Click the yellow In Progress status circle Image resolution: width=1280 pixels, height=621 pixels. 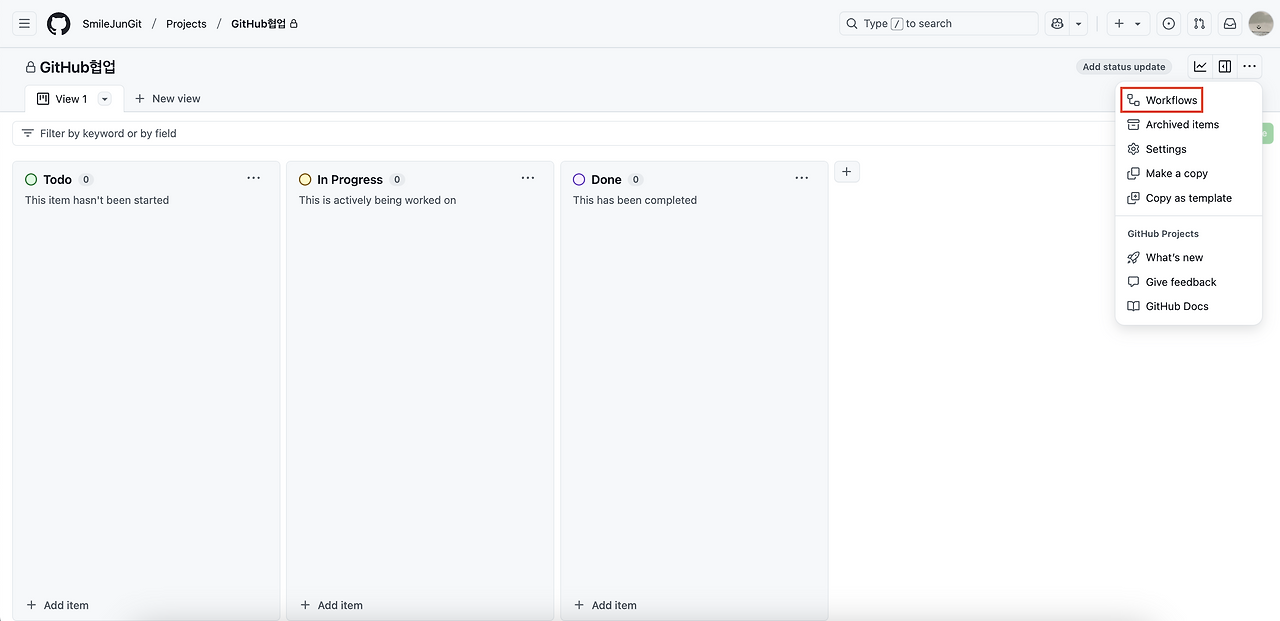pyautogui.click(x=305, y=180)
